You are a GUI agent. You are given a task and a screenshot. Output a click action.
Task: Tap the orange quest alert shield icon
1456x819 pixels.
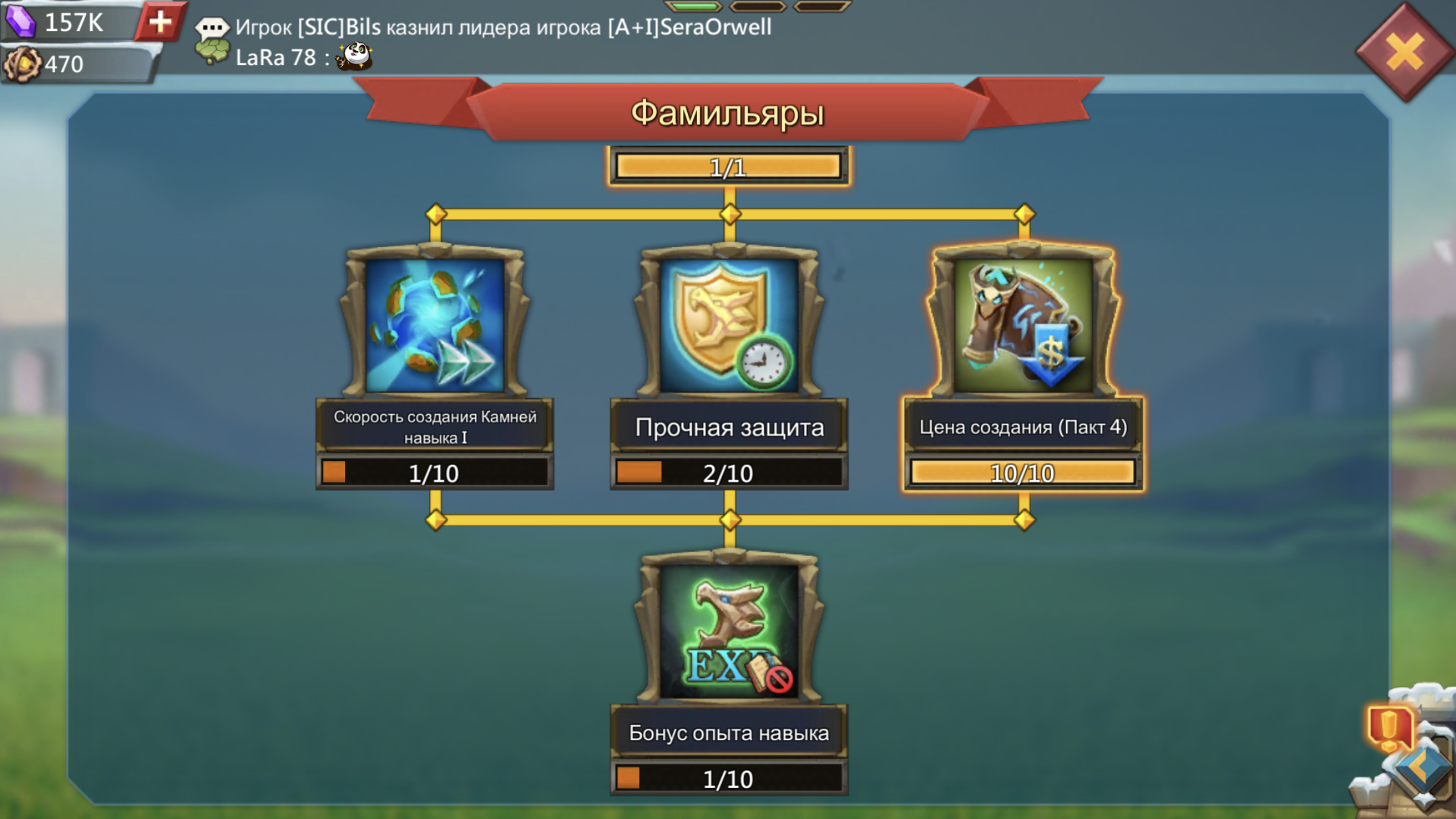(x=1390, y=728)
